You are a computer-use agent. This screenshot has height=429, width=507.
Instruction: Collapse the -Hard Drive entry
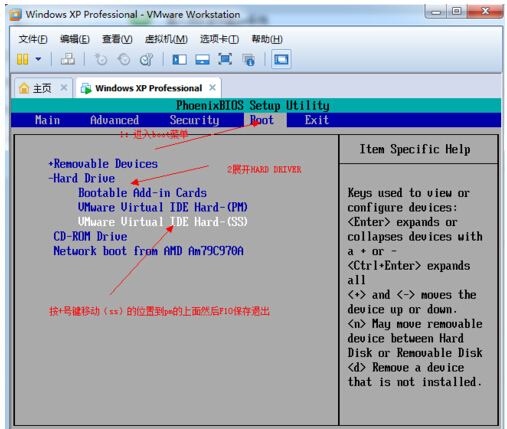pyautogui.click(x=82, y=178)
